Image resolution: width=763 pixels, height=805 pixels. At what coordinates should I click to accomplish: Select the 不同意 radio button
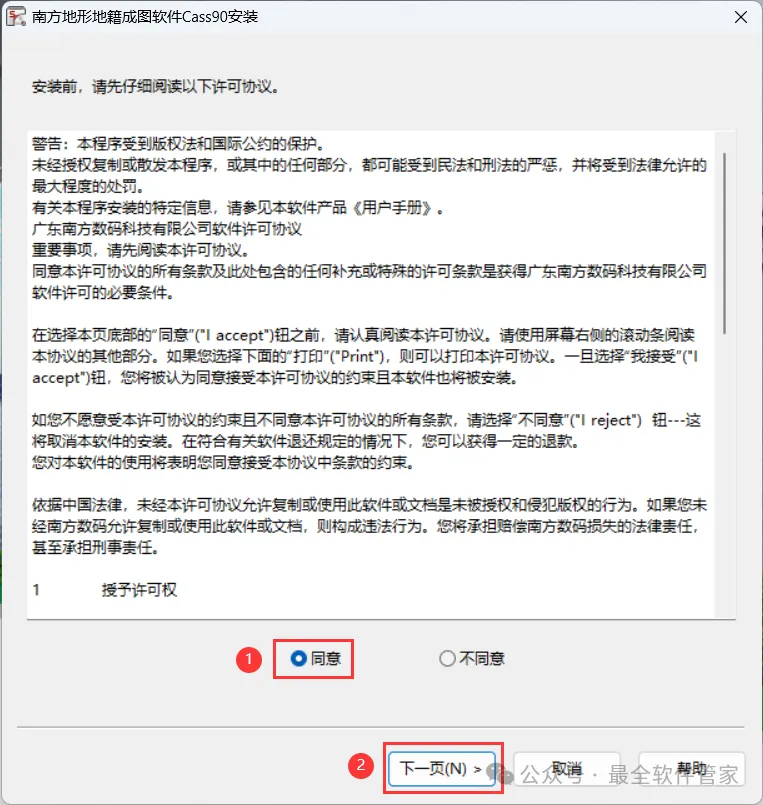tap(447, 658)
